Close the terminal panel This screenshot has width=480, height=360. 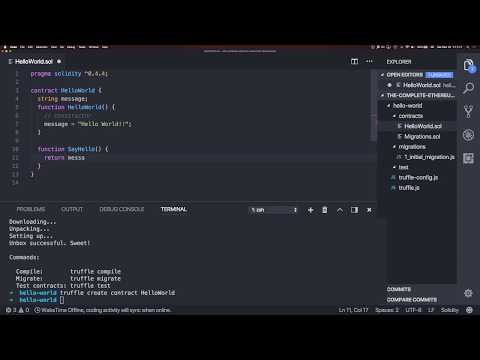tap(369, 210)
